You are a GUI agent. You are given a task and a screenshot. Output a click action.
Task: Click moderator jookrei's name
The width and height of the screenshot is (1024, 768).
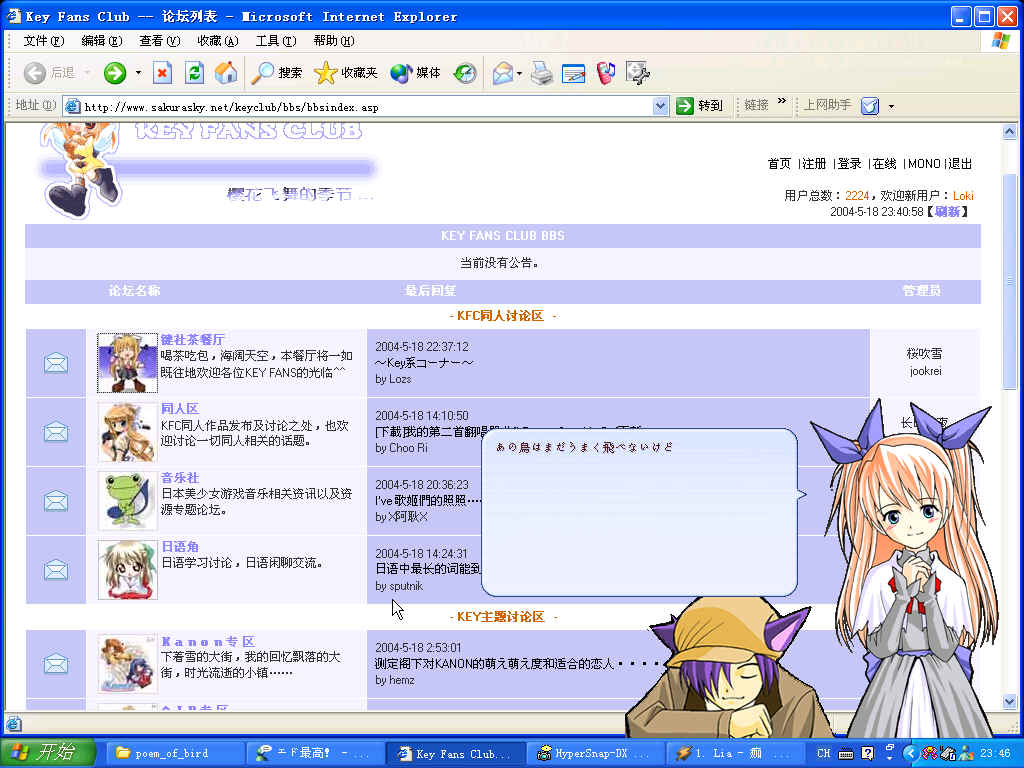925,371
